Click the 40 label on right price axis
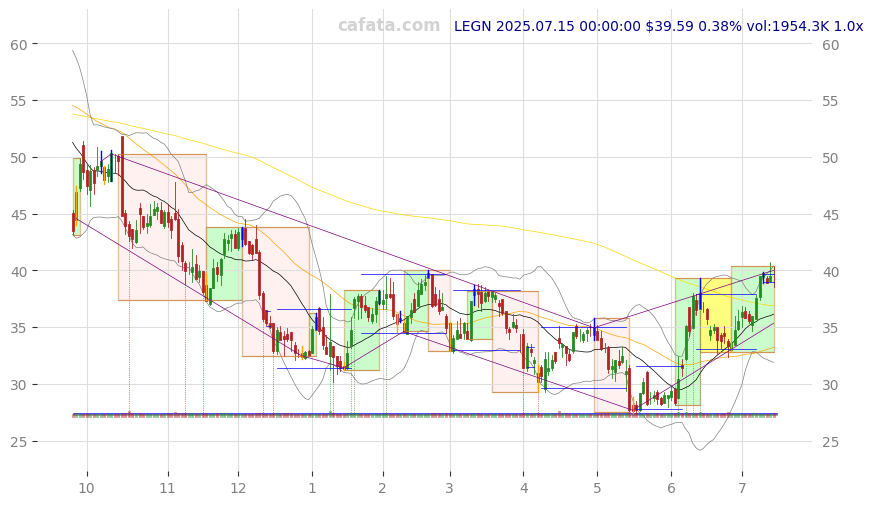 [831, 272]
